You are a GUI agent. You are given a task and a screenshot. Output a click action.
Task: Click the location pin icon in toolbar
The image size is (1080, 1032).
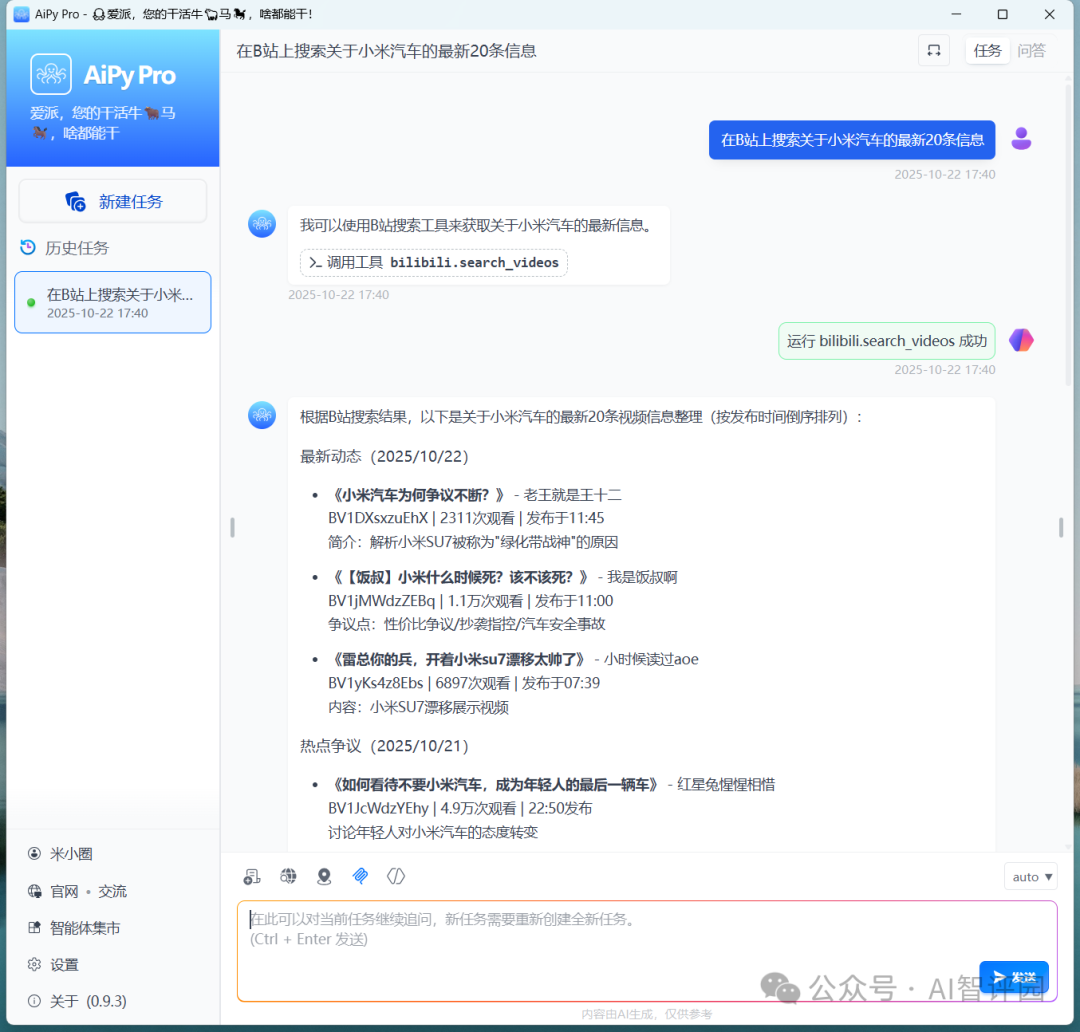[324, 876]
